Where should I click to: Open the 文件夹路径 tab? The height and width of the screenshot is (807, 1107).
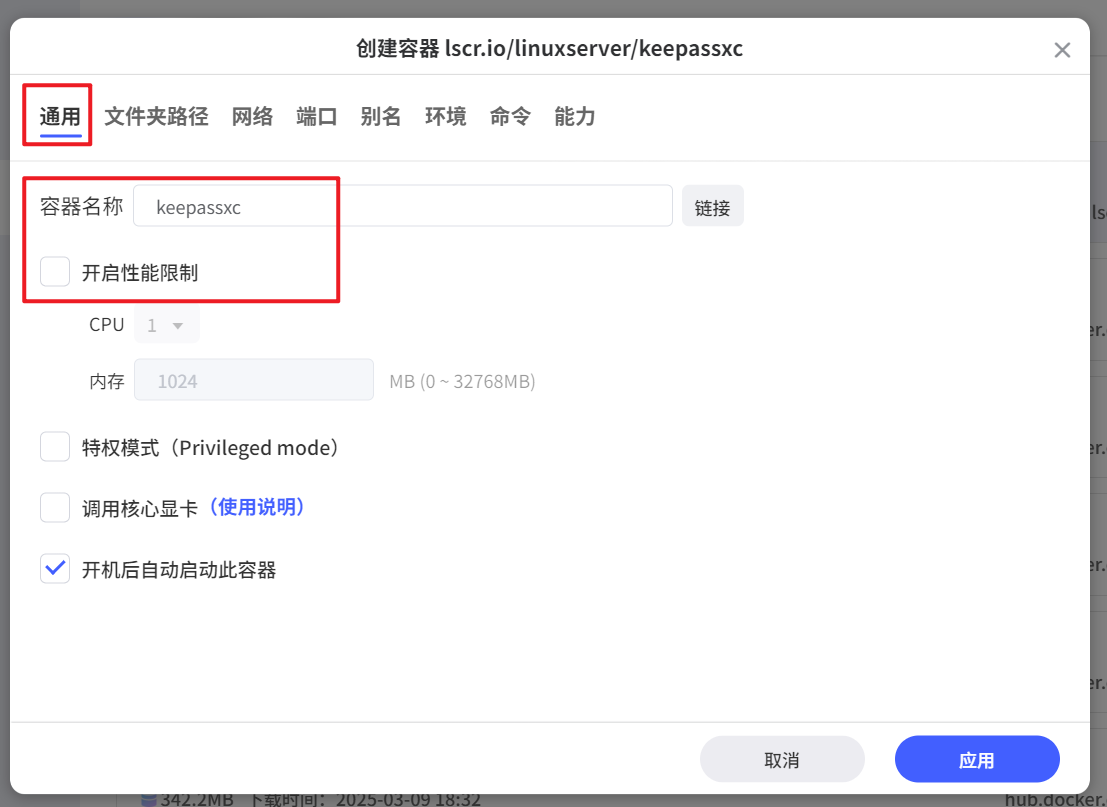point(156,116)
